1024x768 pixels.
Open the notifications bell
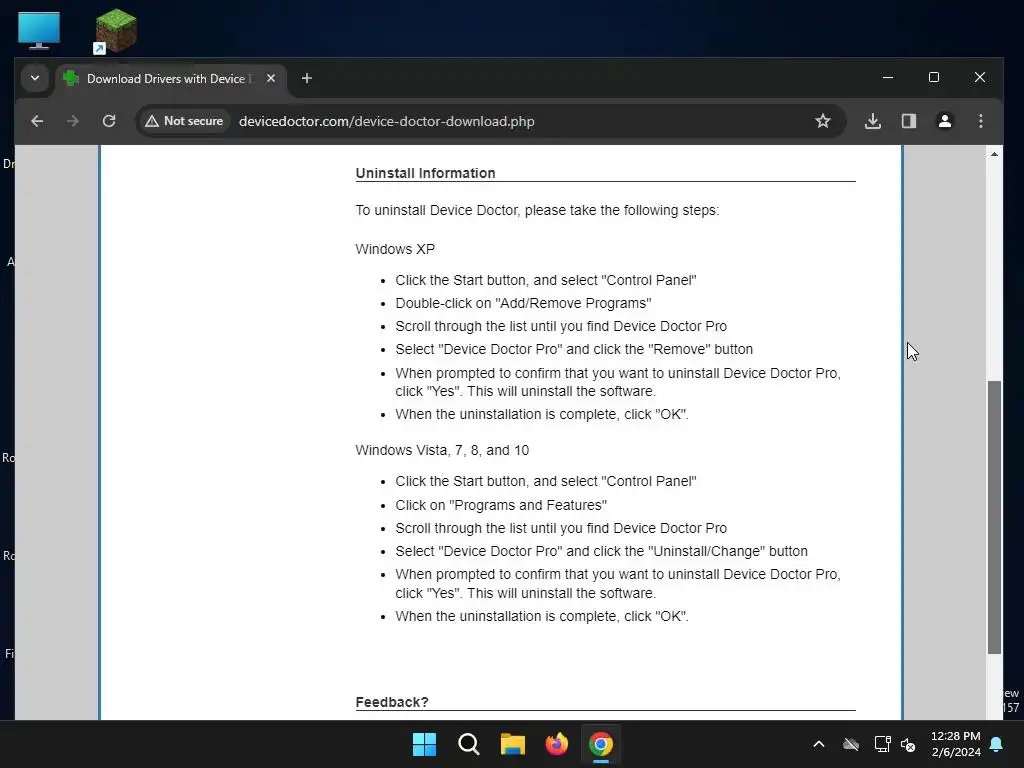click(x=997, y=744)
